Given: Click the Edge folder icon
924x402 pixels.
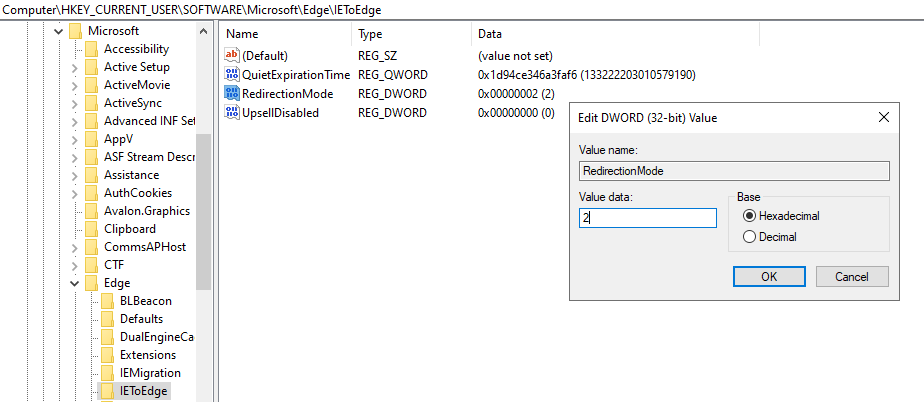Looking at the screenshot, I should click(91, 283).
